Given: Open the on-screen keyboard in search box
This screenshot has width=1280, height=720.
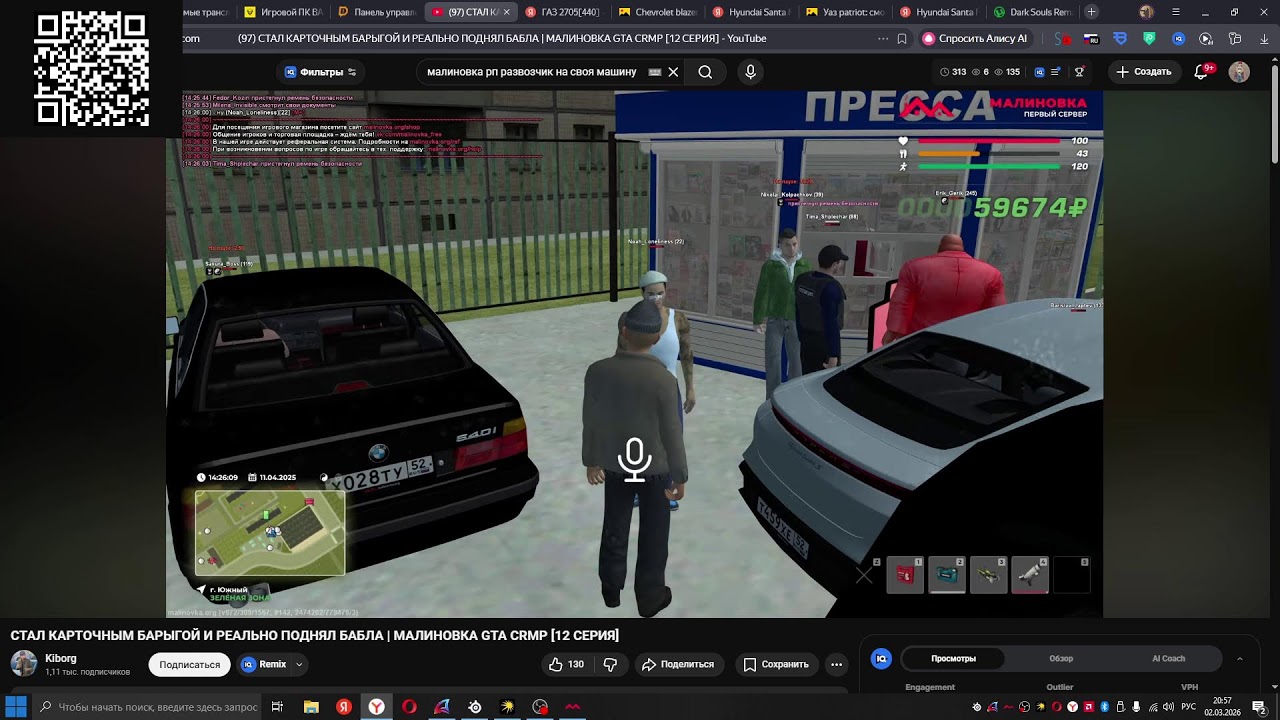Looking at the screenshot, I should coord(655,72).
